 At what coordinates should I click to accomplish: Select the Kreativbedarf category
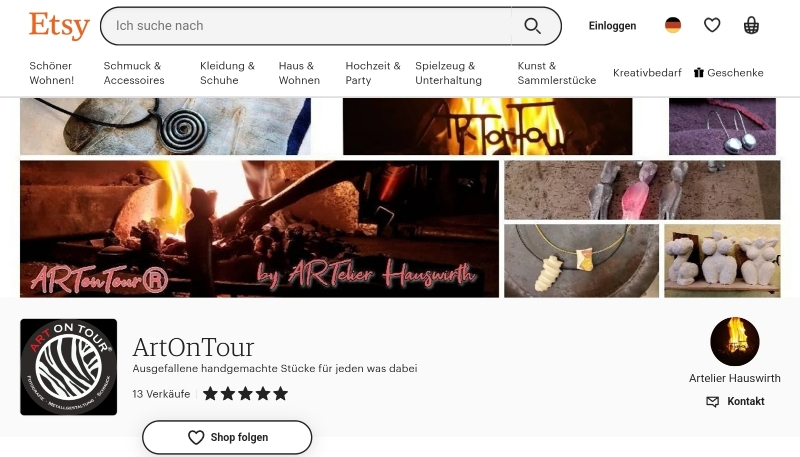tap(647, 73)
